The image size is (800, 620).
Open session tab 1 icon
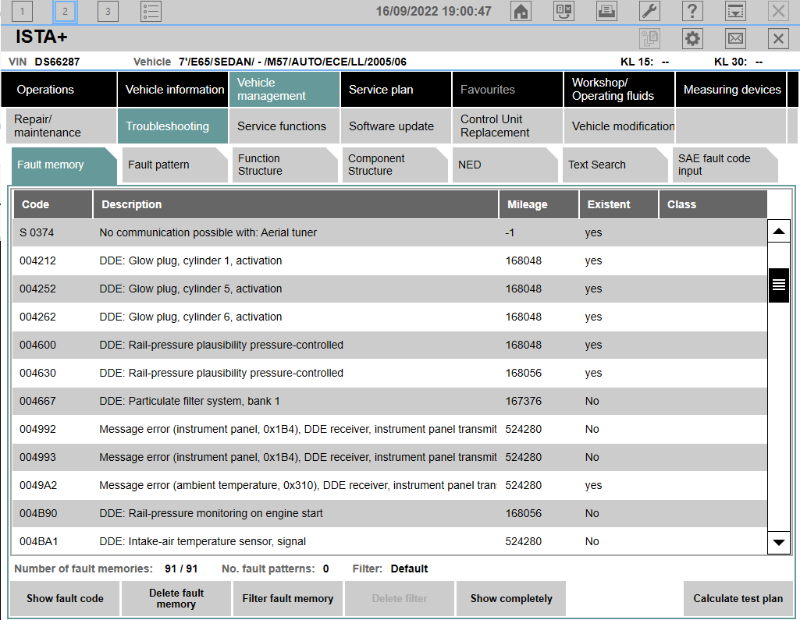pyautogui.click(x=22, y=11)
